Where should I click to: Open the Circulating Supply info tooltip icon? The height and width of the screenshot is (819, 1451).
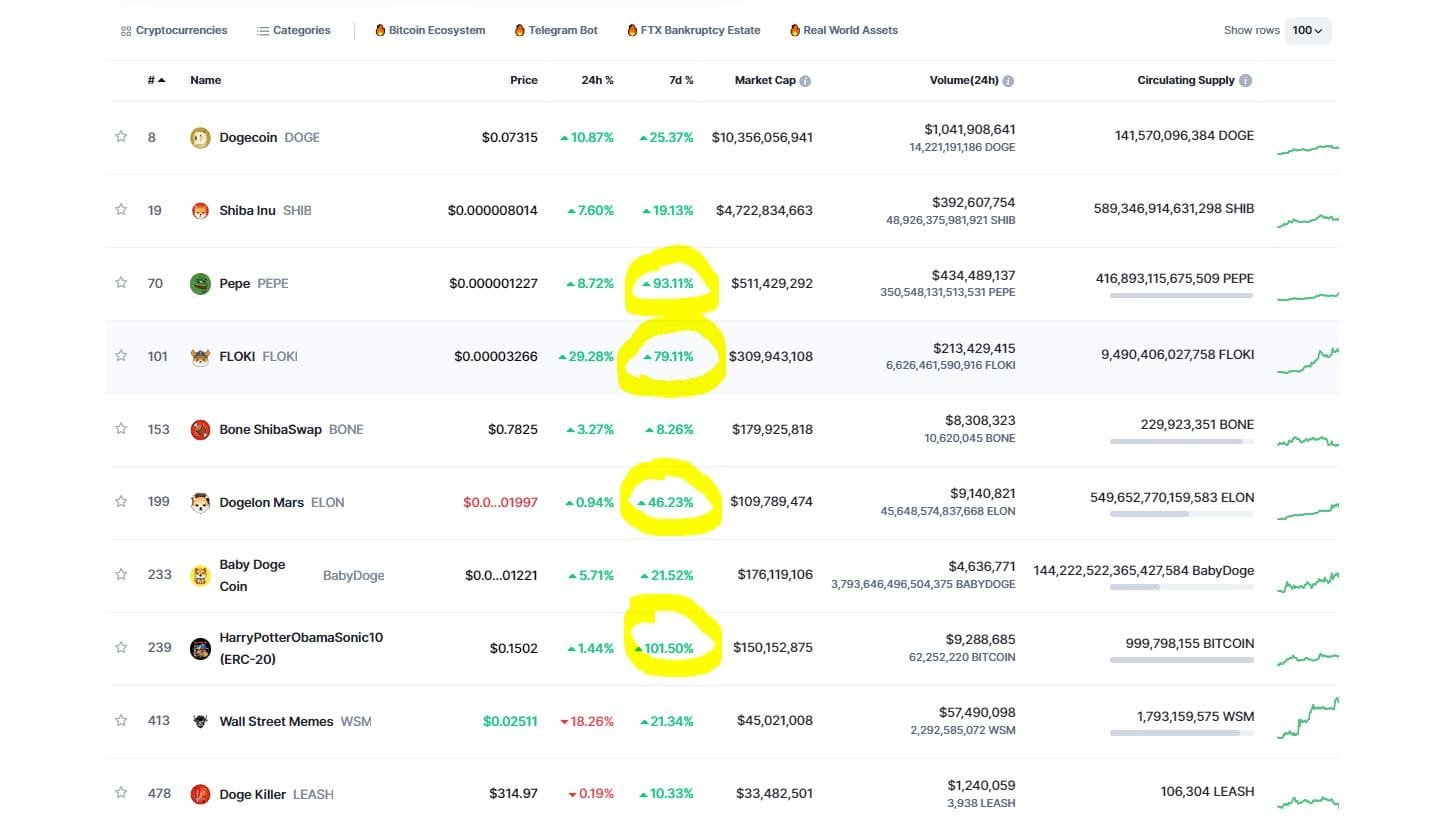coord(1247,80)
